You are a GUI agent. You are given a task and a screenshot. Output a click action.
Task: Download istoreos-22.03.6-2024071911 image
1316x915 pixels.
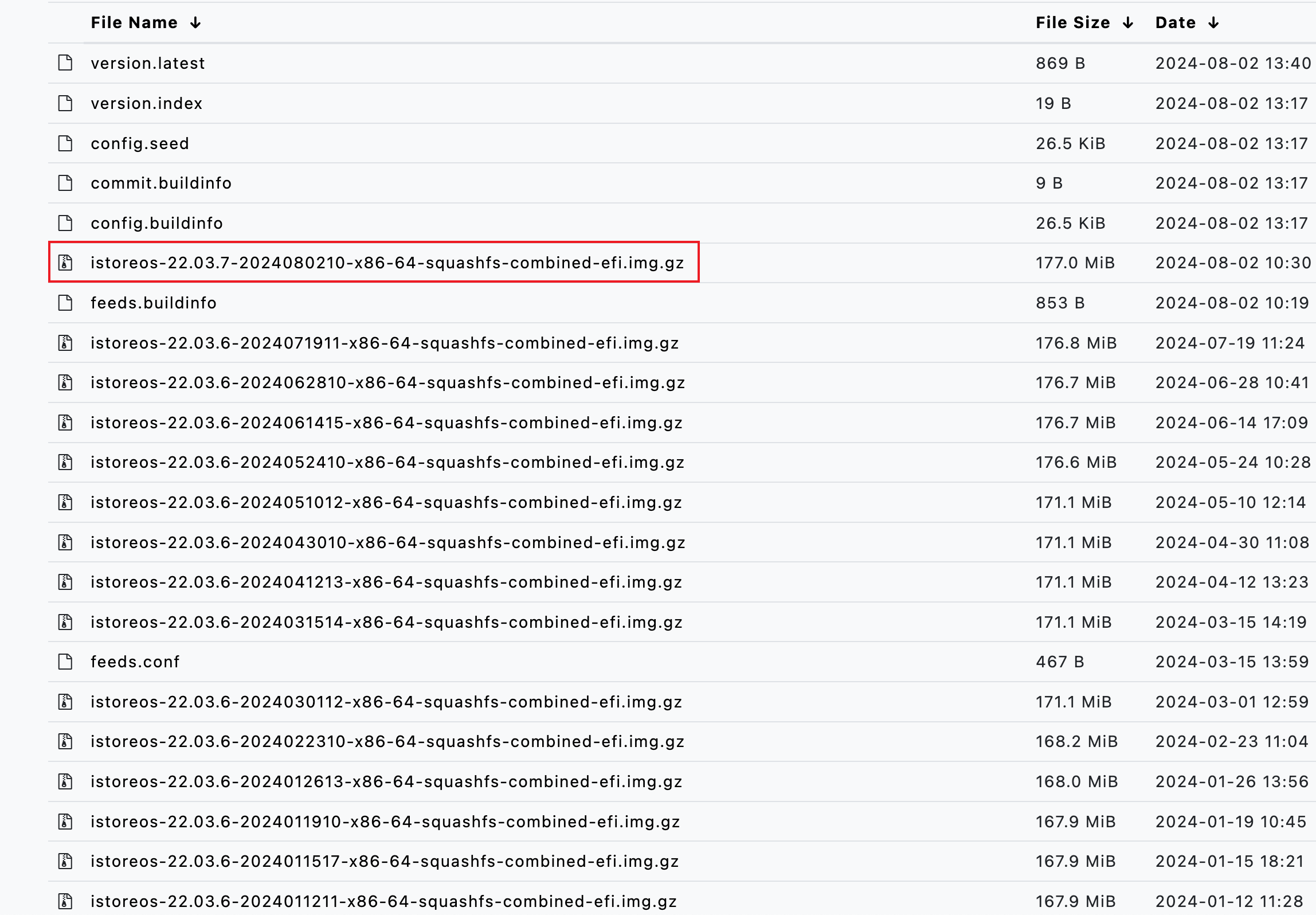pyautogui.click(x=385, y=343)
